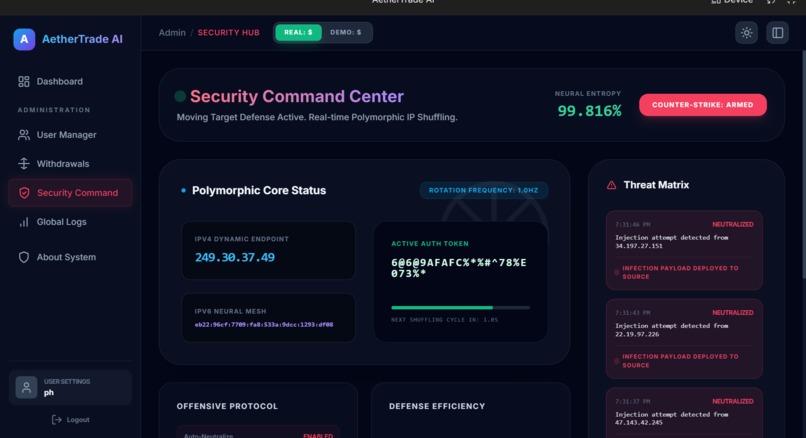Viewport: 806px width, 438px height.
Task: Click the ROTATION FREQUENCY: 1.0HZ badge
Action: point(484,190)
